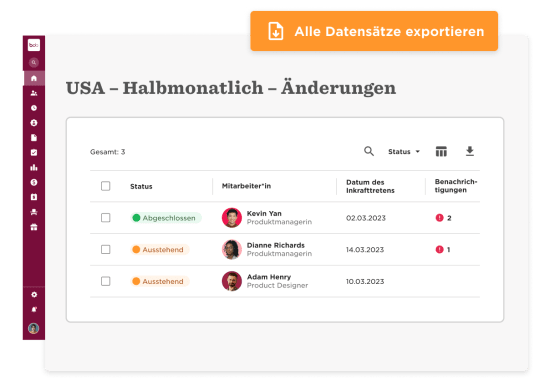This screenshot has height=392, width=550.
Task: Click the Product Designer job title
Action: tap(277, 285)
